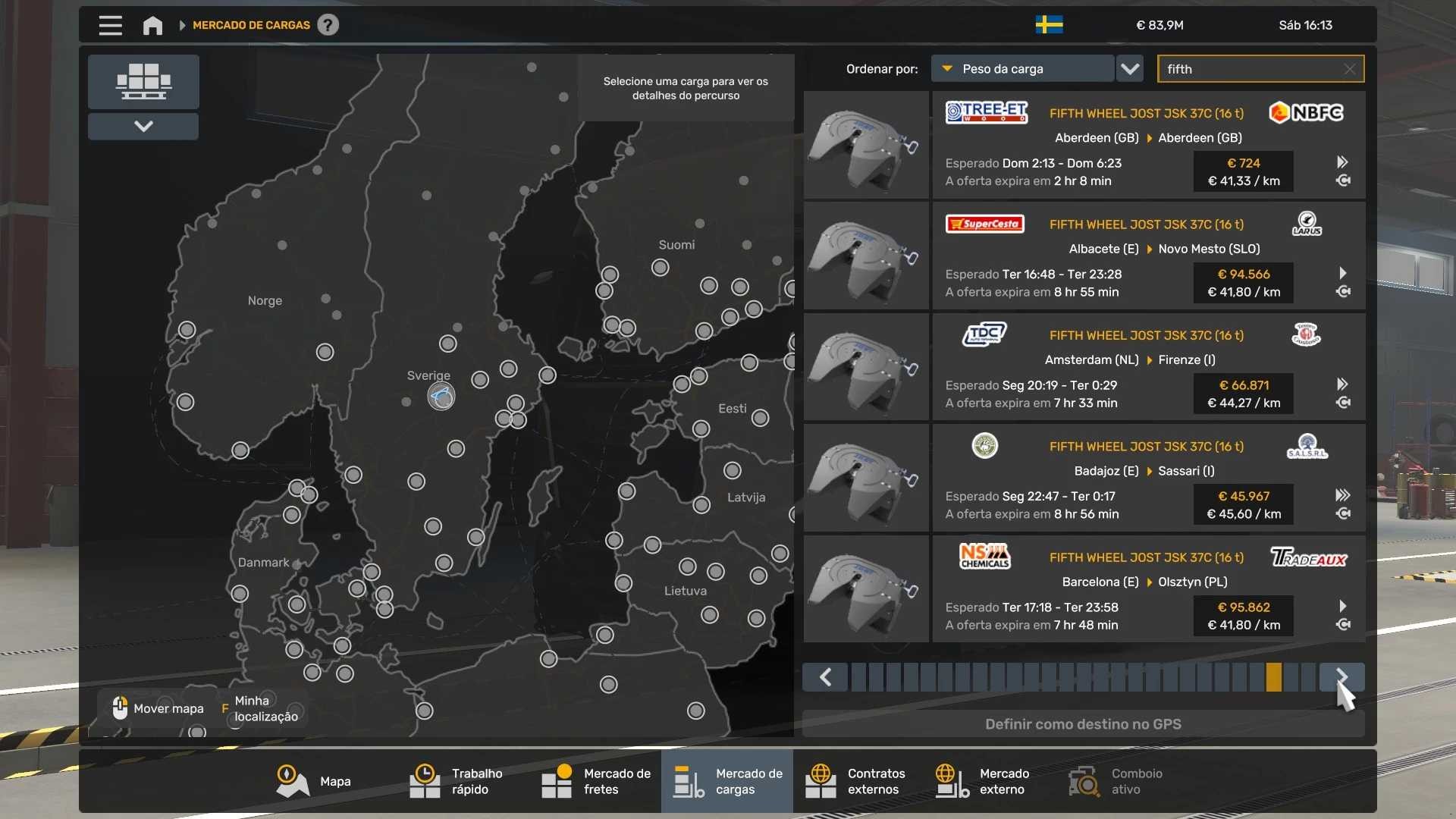Go to the previous page of results
The height and width of the screenshot is (819, 1456).
pos(825,677)
